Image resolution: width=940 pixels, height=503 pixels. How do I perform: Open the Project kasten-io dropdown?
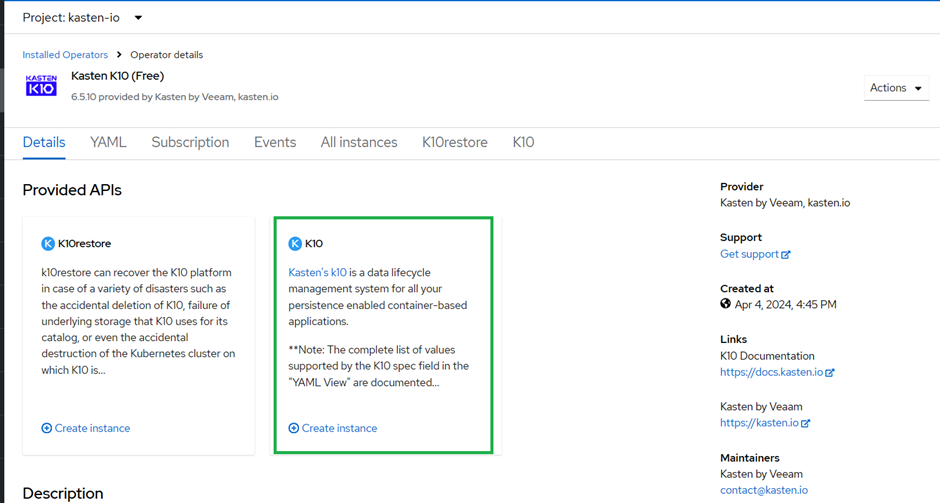coord(83,17)
